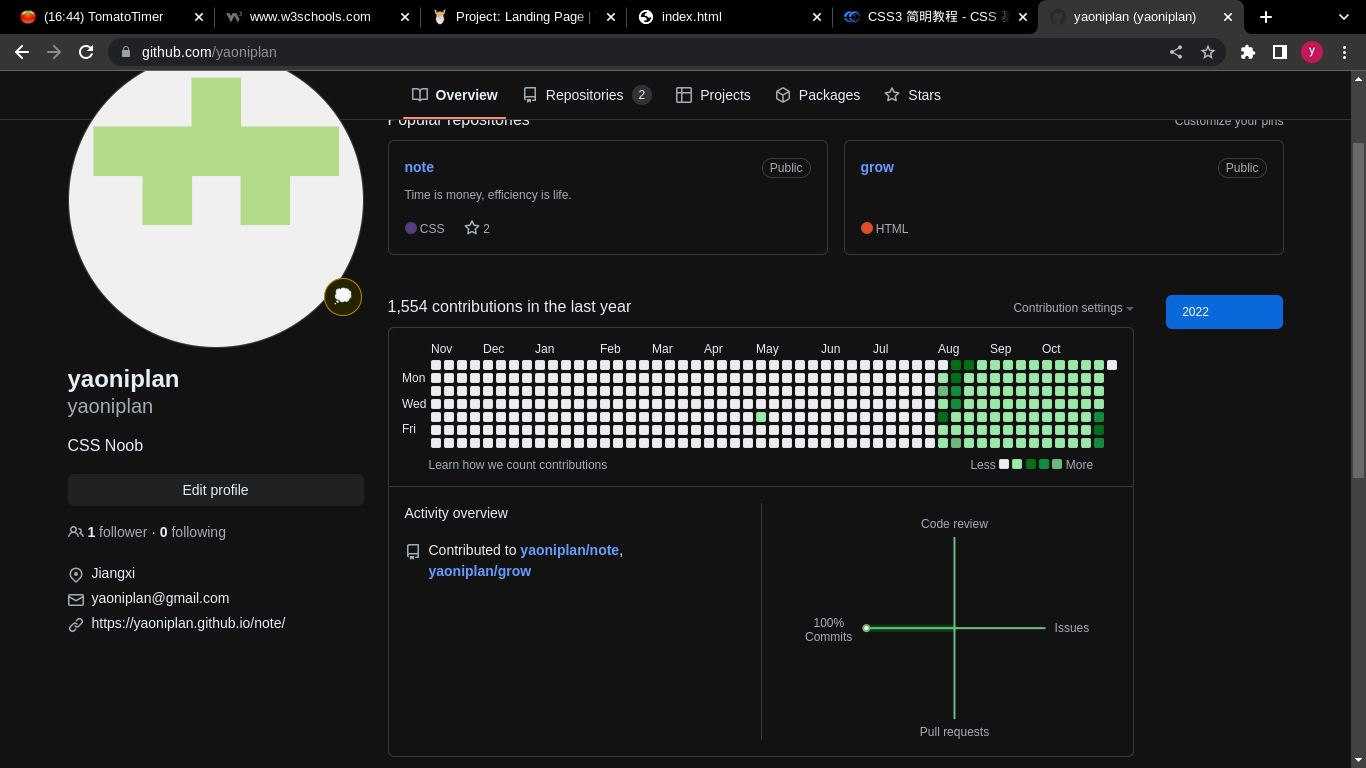
Task: View the 0 following link
Action: [x=193, y=532]
